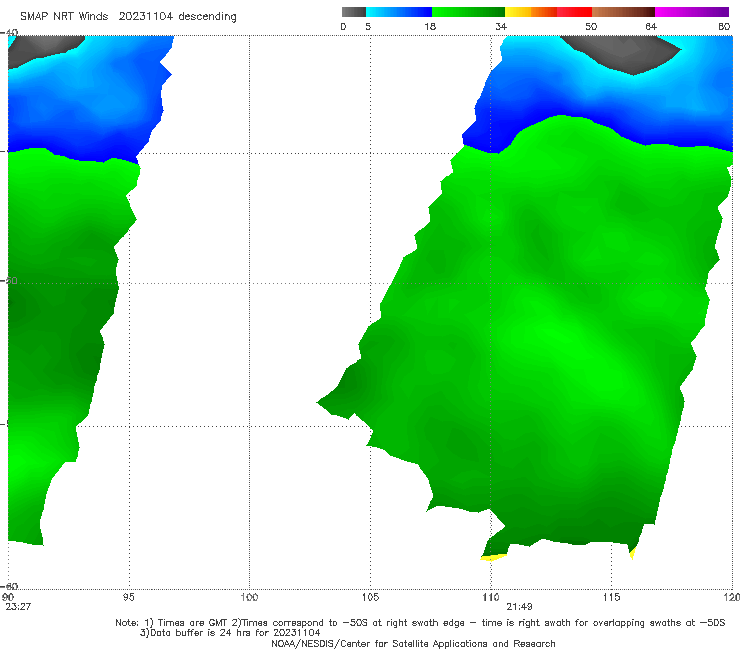Click the small yellow patch near longitude 116
The height and width of the screenshot is (650, 740).
click(633, 552)
